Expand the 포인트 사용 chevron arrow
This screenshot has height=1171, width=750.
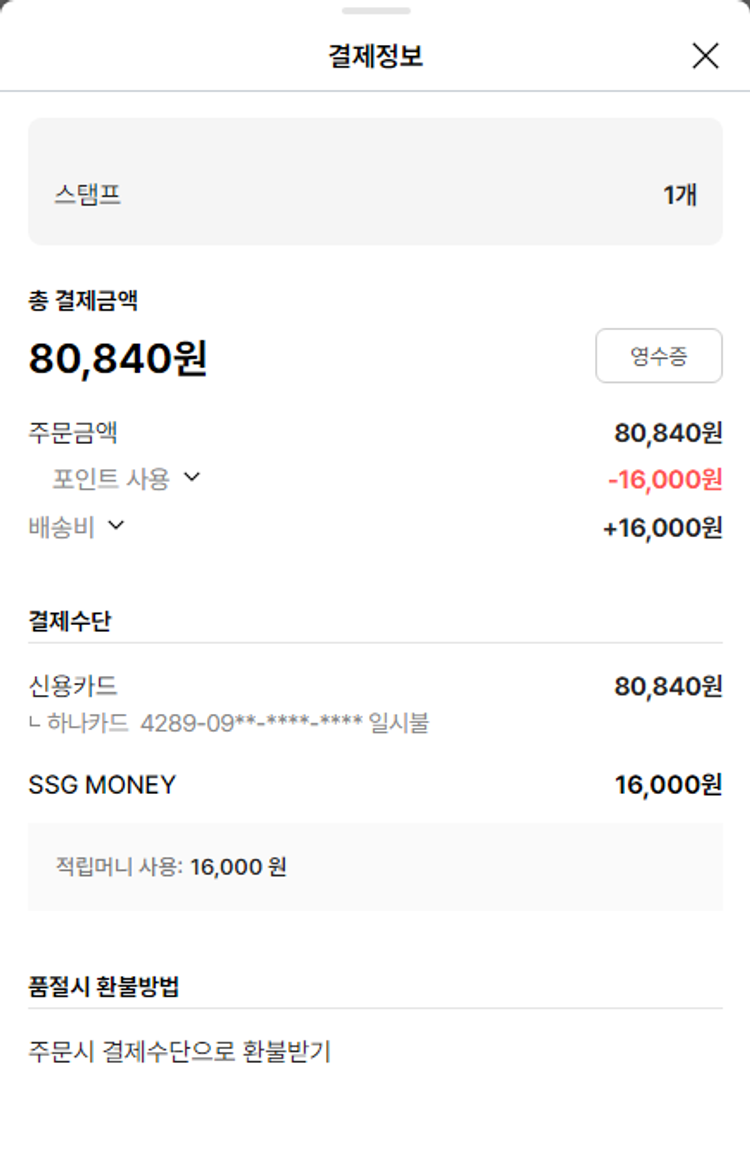[192, 478]
